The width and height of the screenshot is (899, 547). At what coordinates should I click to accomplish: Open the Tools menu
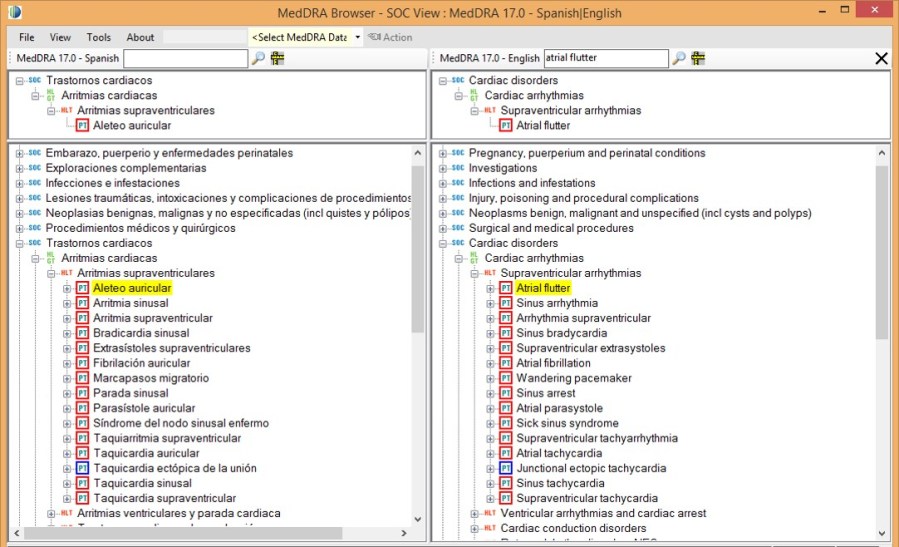point(98,37)
